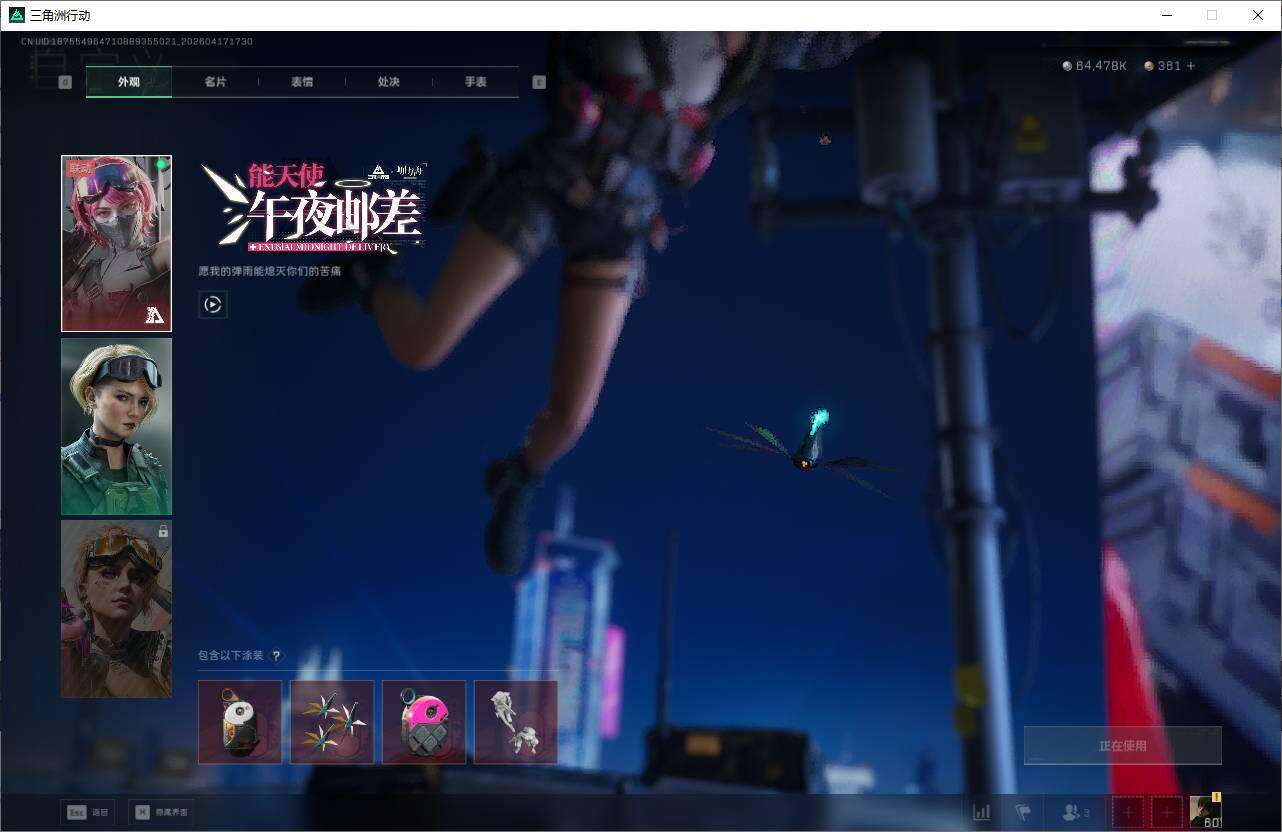Viewport: 1282px width, 832px height.
Task: Play the 午夜邮差 skin preview video
Action: (x=212, y=304)
